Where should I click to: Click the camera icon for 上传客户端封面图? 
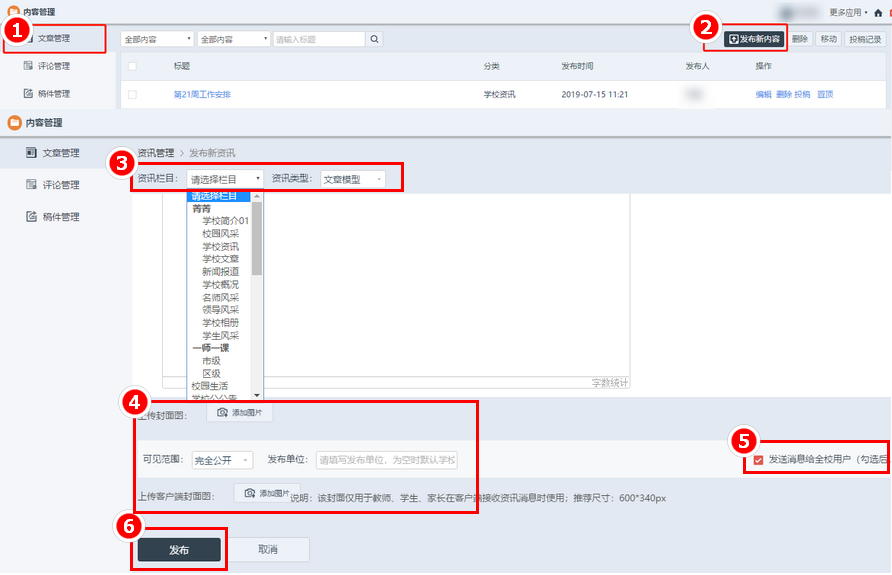tap(249, 493)
